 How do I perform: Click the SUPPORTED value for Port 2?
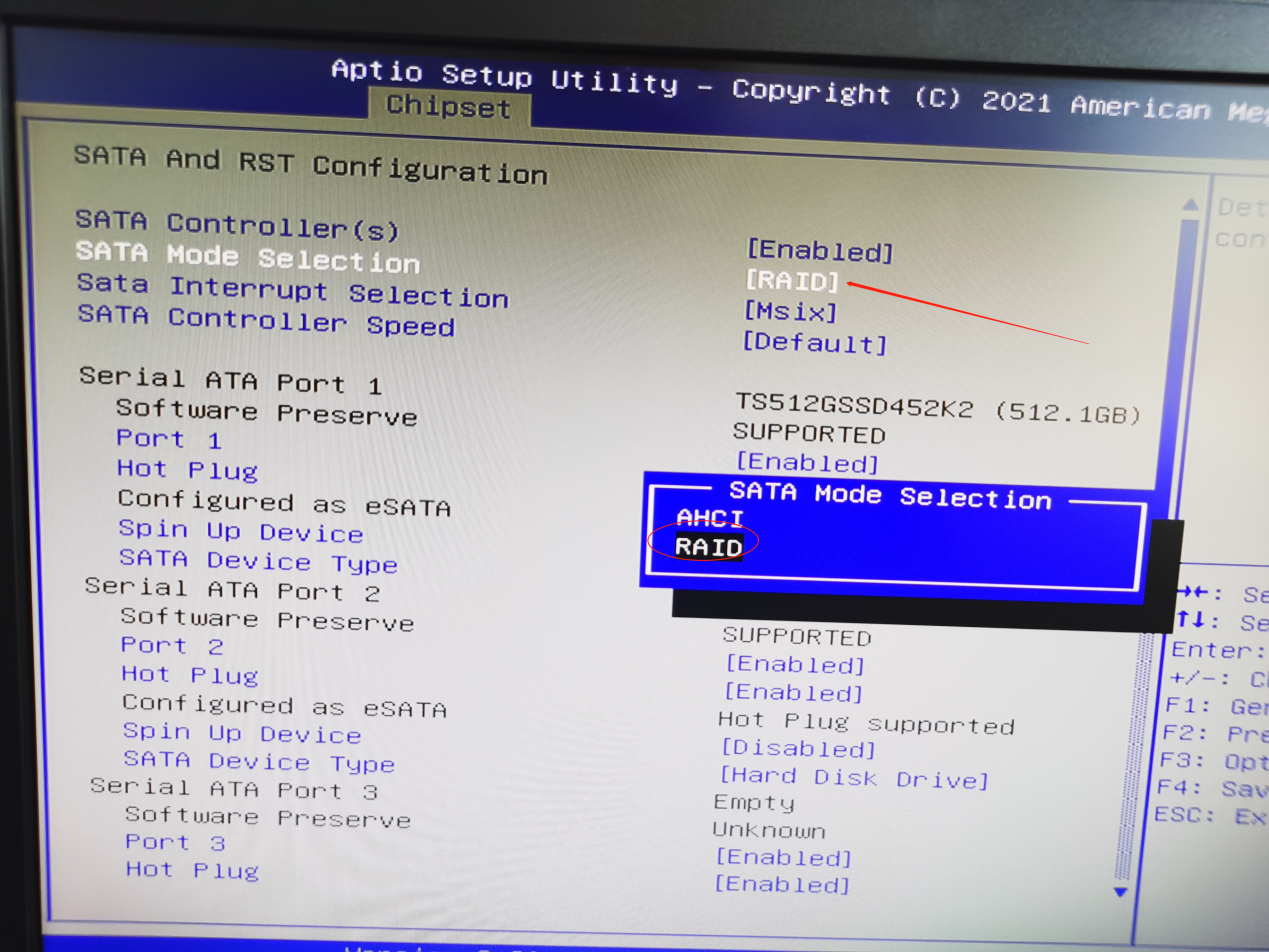pyautogui.click(x=797, y=636)
